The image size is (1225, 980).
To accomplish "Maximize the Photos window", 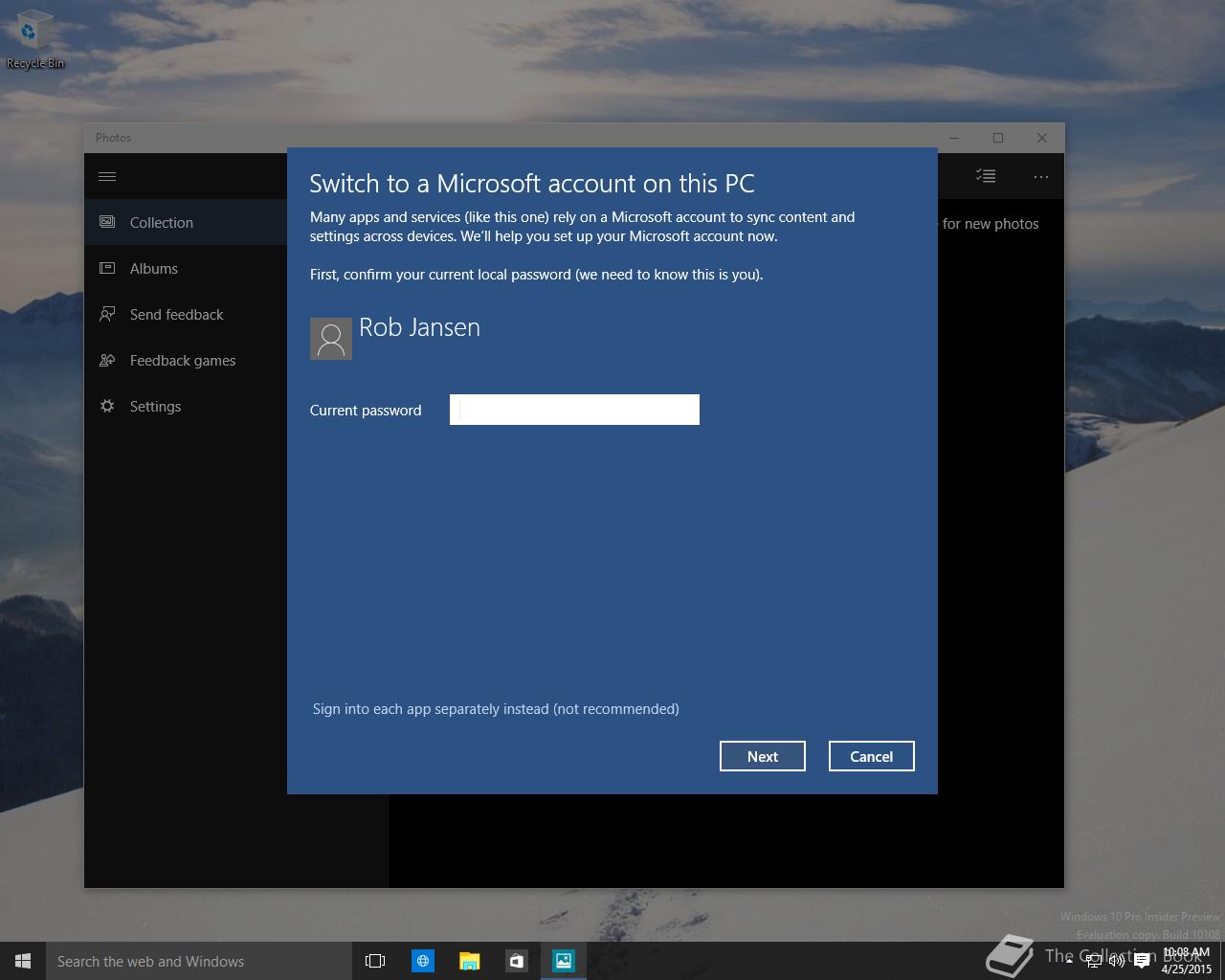I will [998, 138].
